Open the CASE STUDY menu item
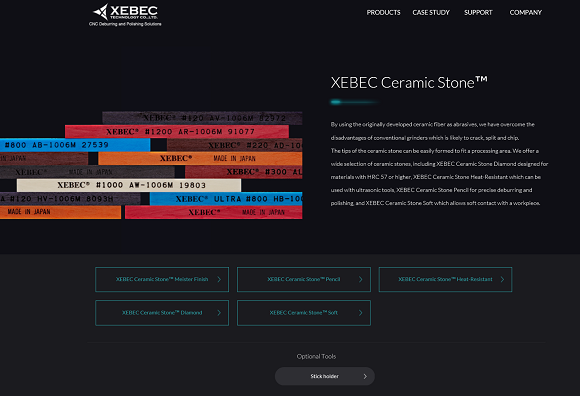 (x=431, y=13)
